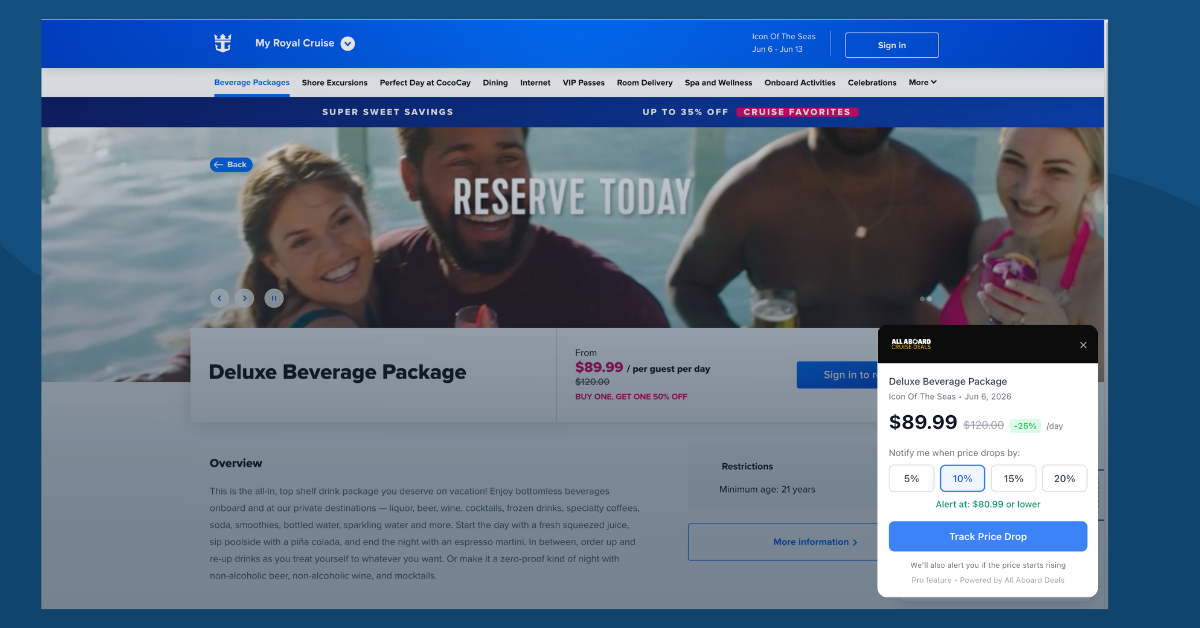Viewport: 1200px width, 628px height.
Task: Open the My Royal Cruise dropdown
Action: 347,43
